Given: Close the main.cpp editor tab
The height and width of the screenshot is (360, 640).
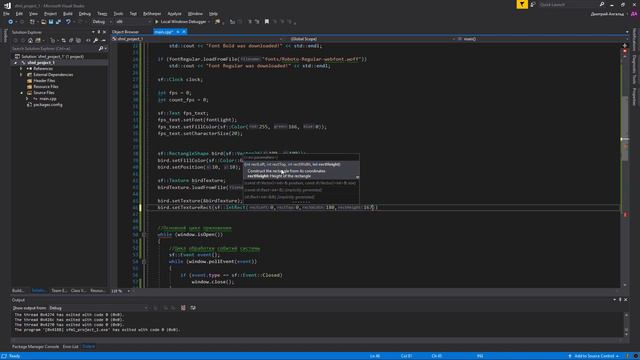Looking at the screenshot, I should click(184, 32).
